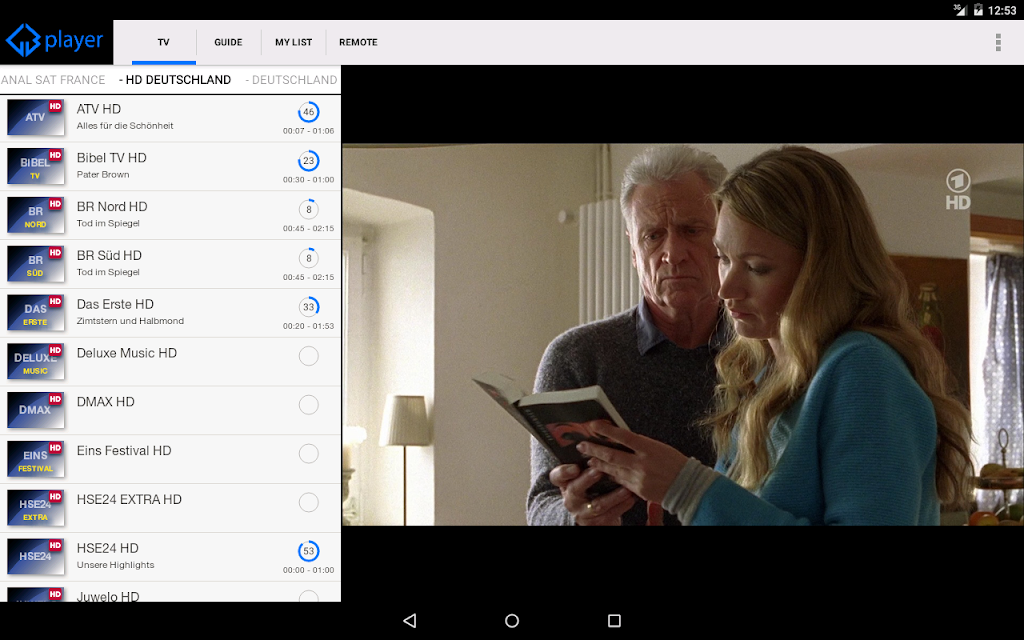The width and height of the screenshot is (1024, 640).
Task: Tap the 3G signal status icon
Action: tap(960, 9)
